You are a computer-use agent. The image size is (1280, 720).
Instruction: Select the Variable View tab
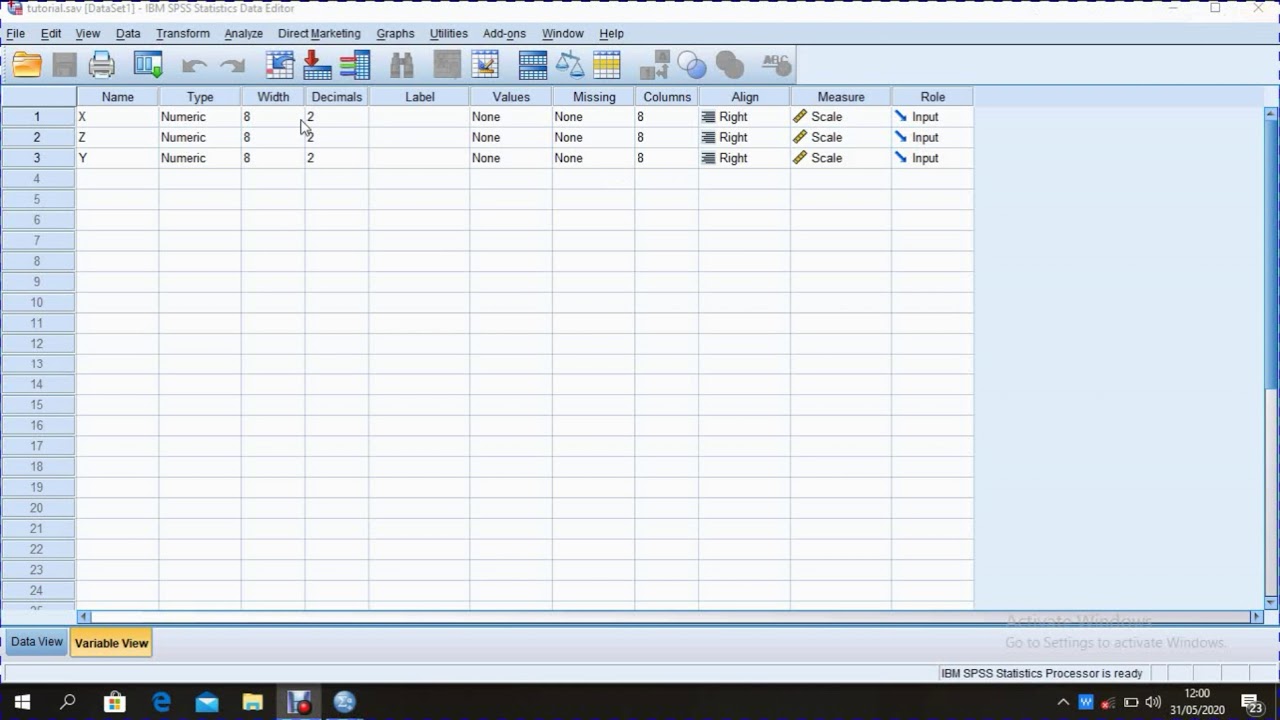[111, 643]
